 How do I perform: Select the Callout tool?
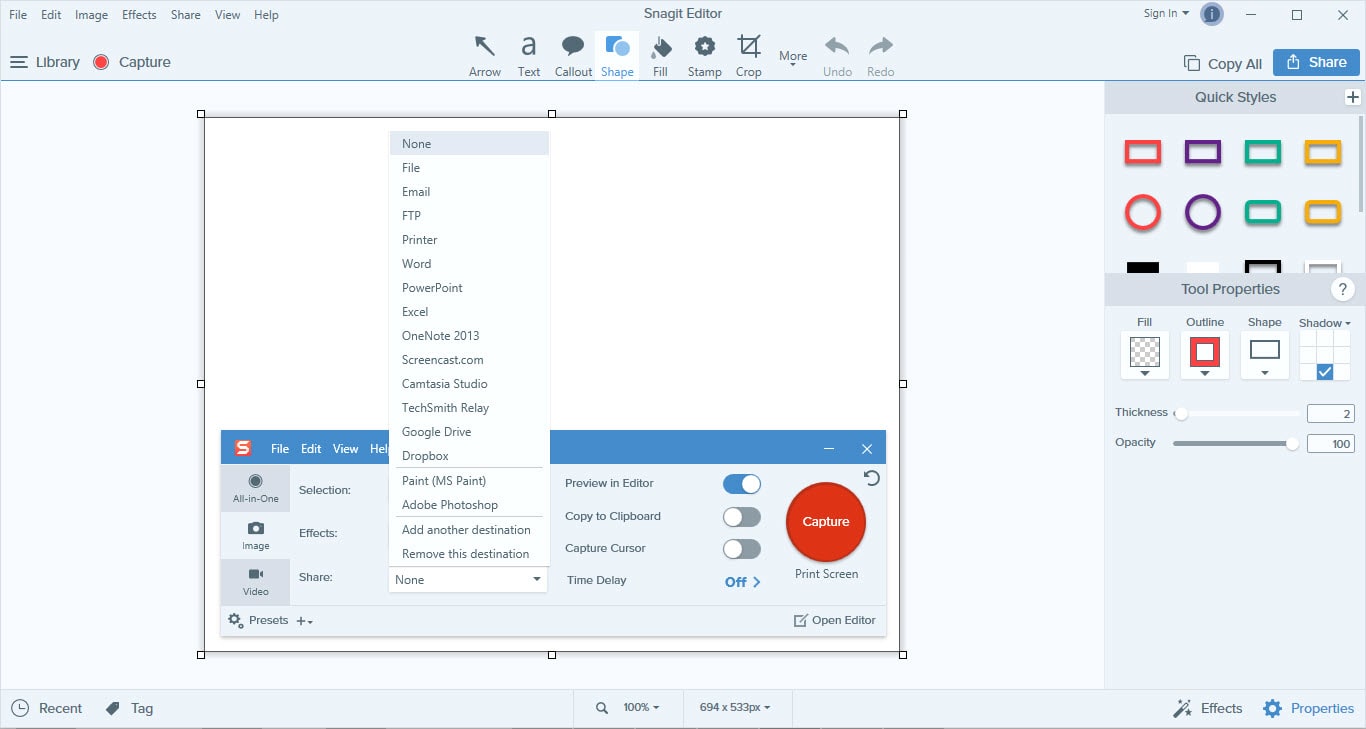click(573, 56)
